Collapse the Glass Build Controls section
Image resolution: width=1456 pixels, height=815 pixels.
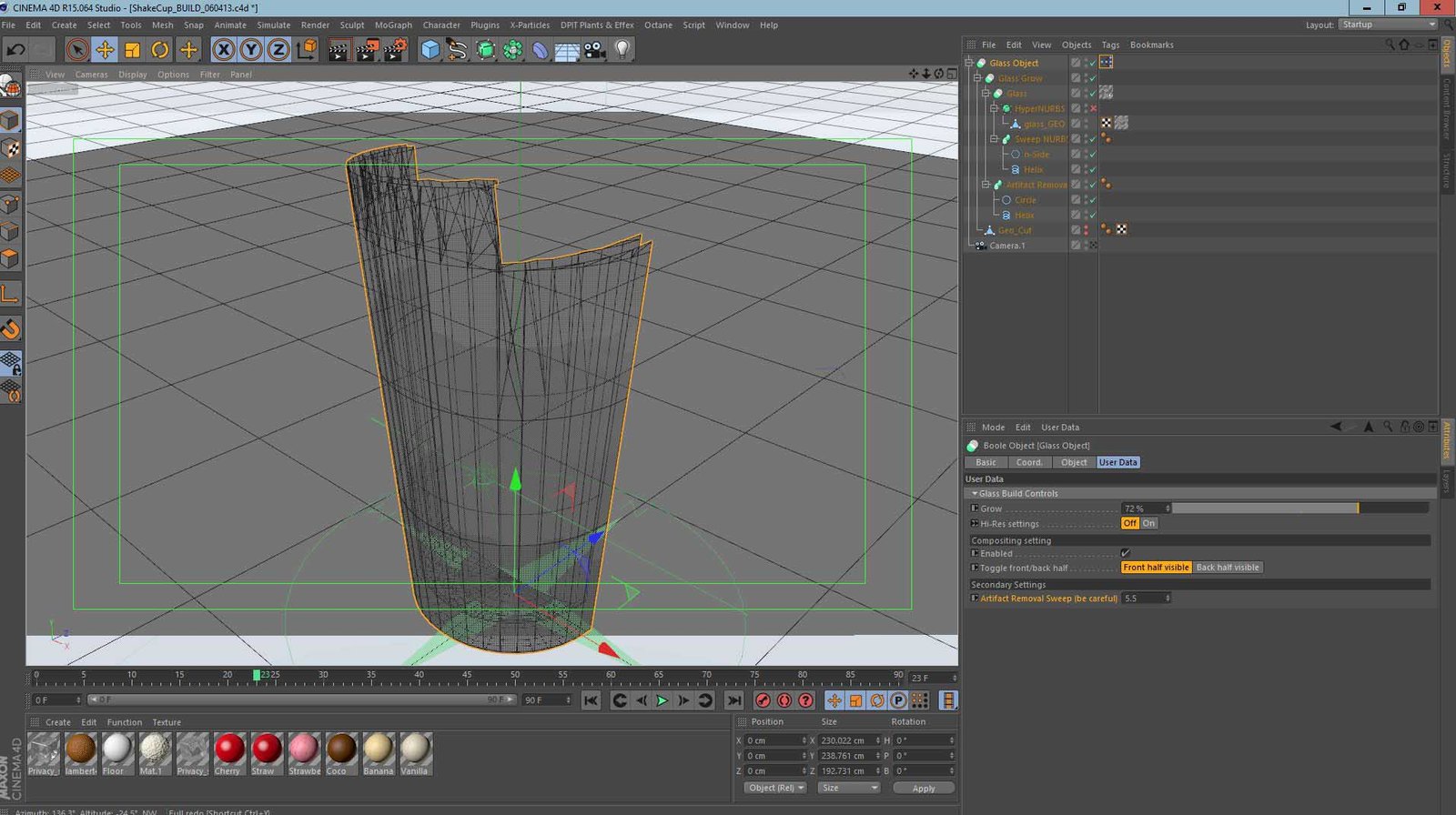[975, 494]
